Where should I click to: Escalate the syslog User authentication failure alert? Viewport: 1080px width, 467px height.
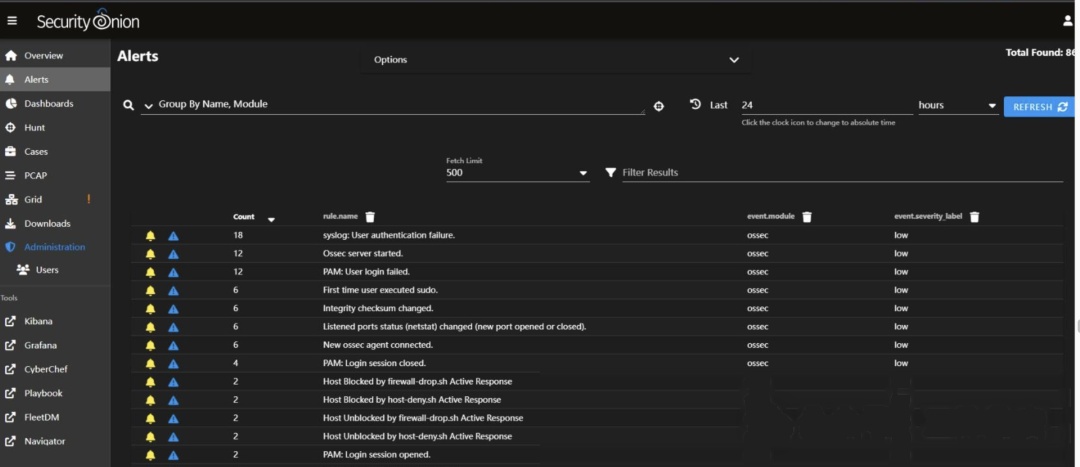point(174,236)
